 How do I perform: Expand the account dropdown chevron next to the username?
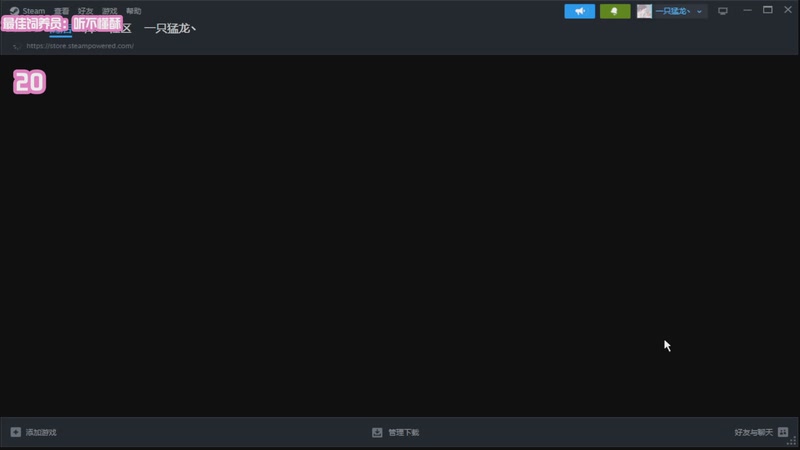pos(699,11)
